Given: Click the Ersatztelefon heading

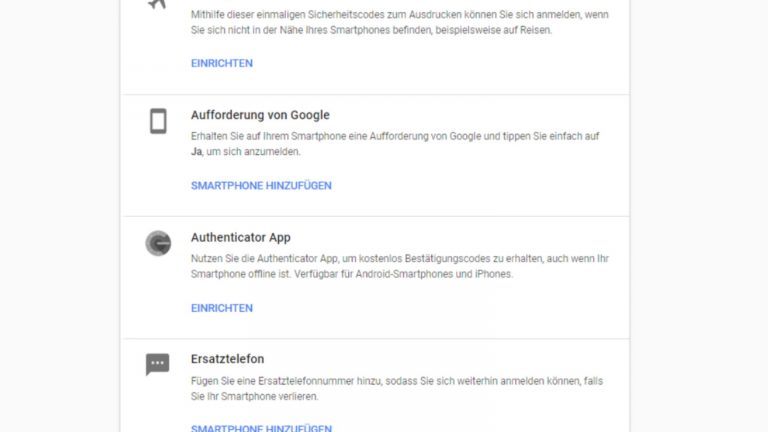Looking at the screenshot, I should click(227, 359).
